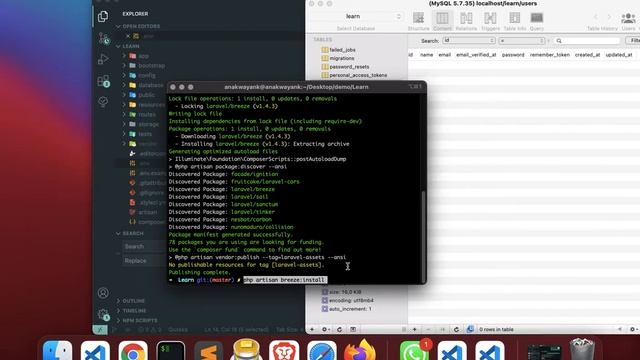This screenshot has height=360, width=640.
Task: Open the Run and Debug view in VS Code
Action: (103, 59)
